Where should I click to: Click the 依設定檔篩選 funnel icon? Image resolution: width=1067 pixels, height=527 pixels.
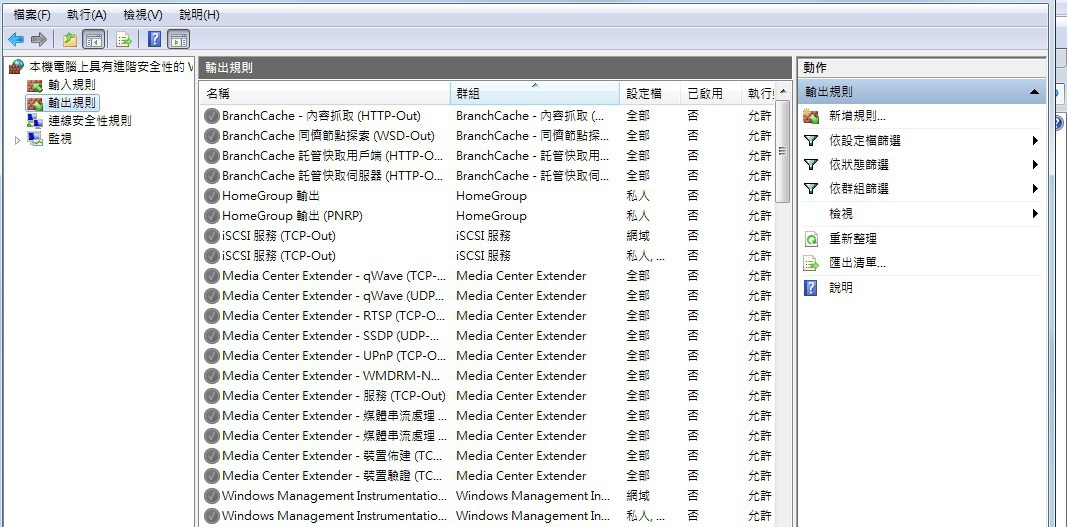810,141
